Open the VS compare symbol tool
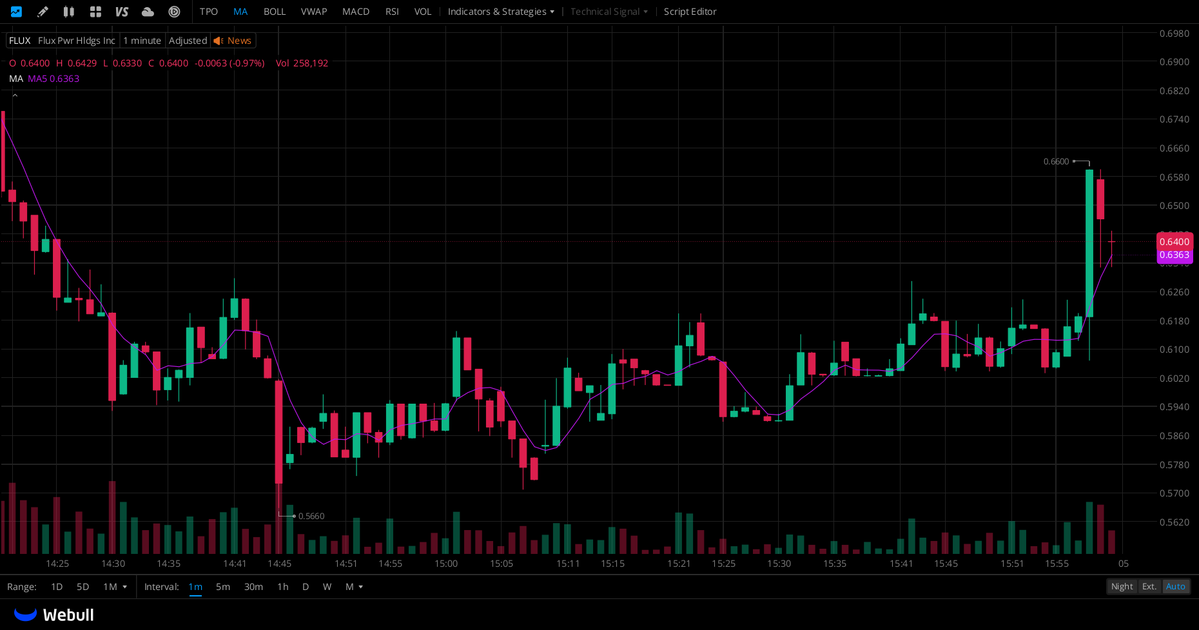The width and height of the screenshot is (1199, 630). coord(122,11)
